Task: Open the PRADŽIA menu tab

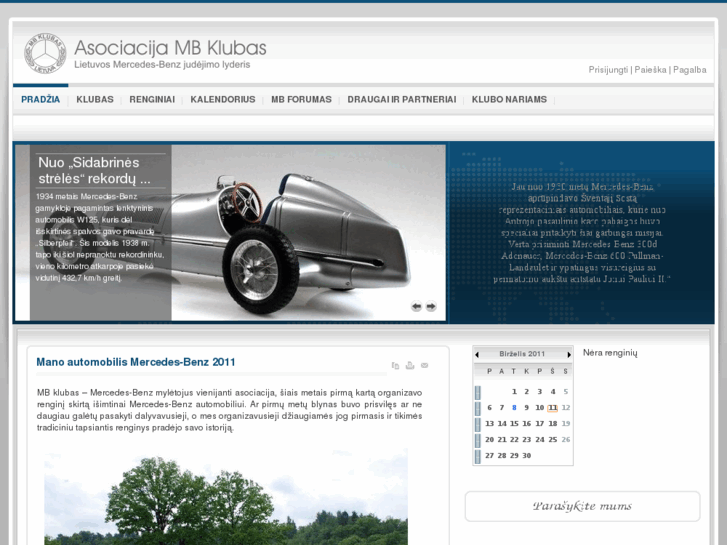Action: tap(40, 99)
